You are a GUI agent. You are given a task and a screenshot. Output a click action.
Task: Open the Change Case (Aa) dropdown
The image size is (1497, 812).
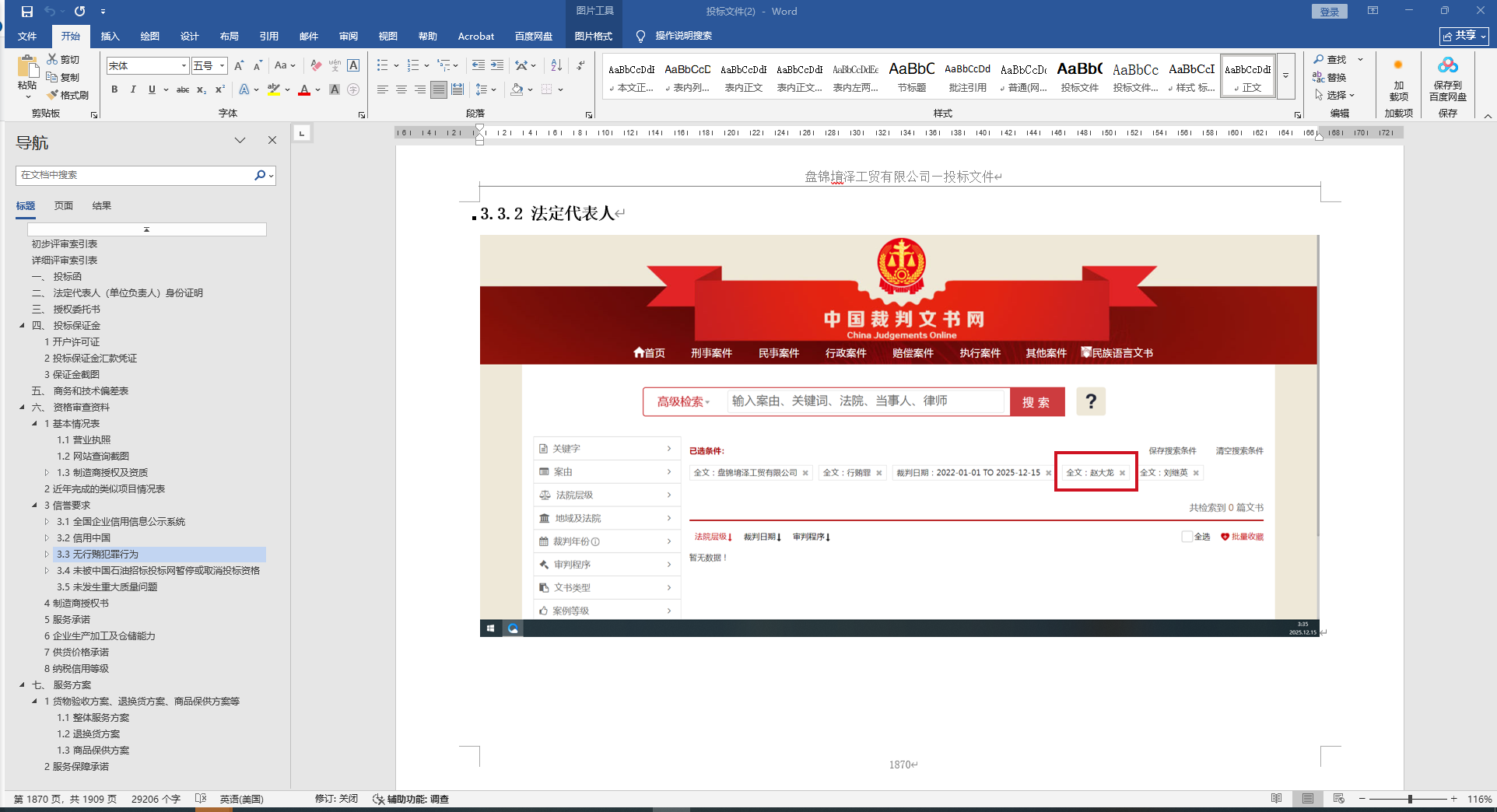click(x=285, y=66)
